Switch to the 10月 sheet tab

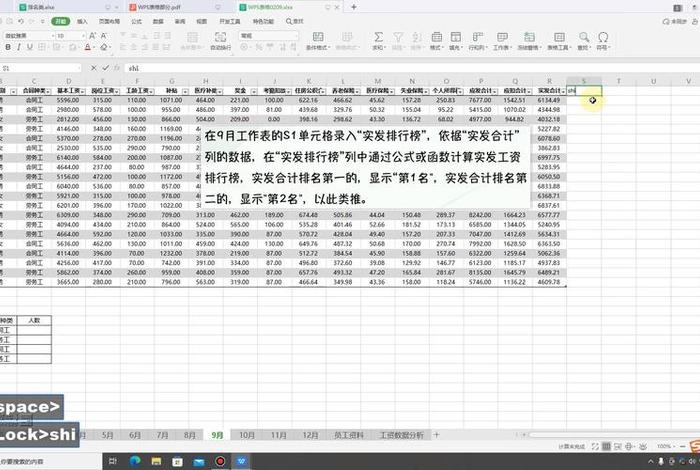(x=247, y=435)
